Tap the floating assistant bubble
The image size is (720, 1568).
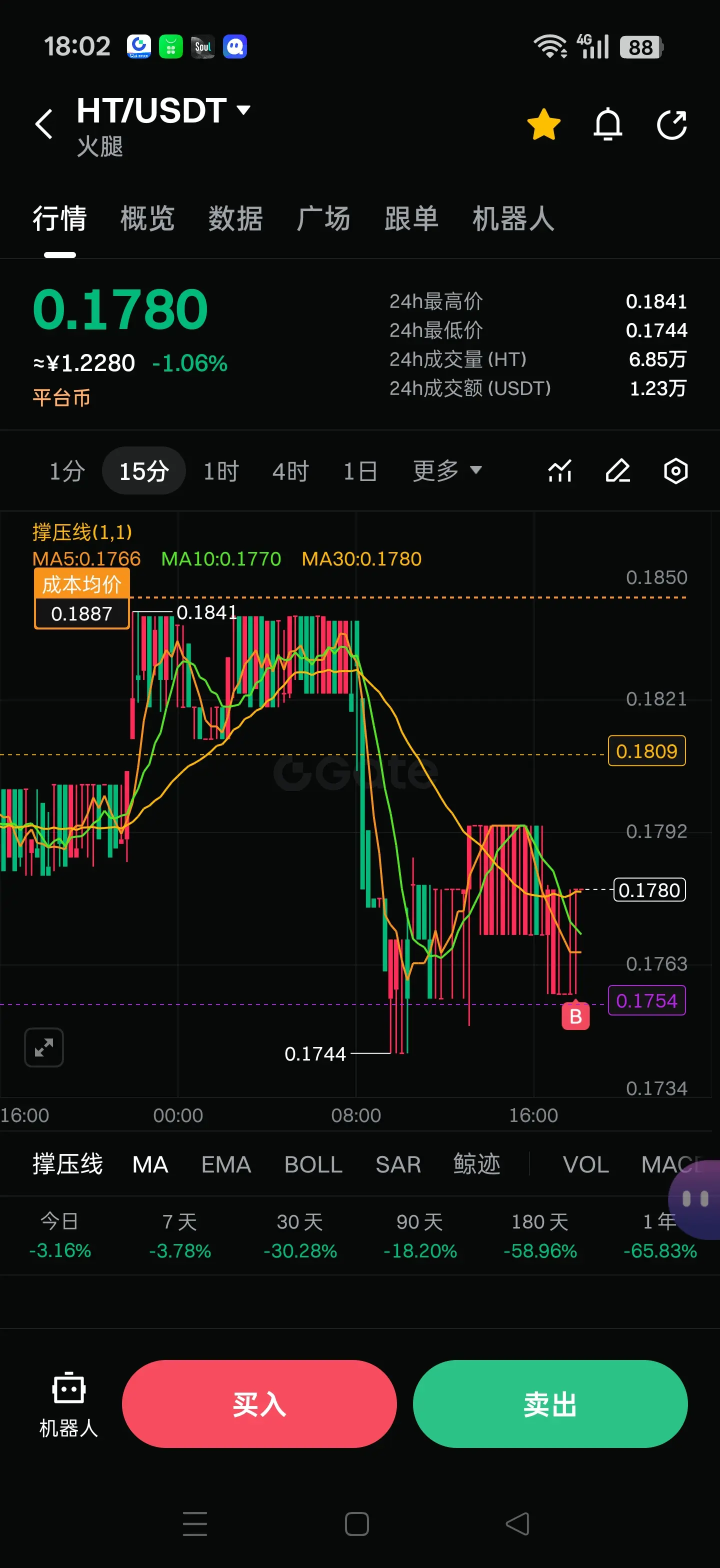(695, 1199)
